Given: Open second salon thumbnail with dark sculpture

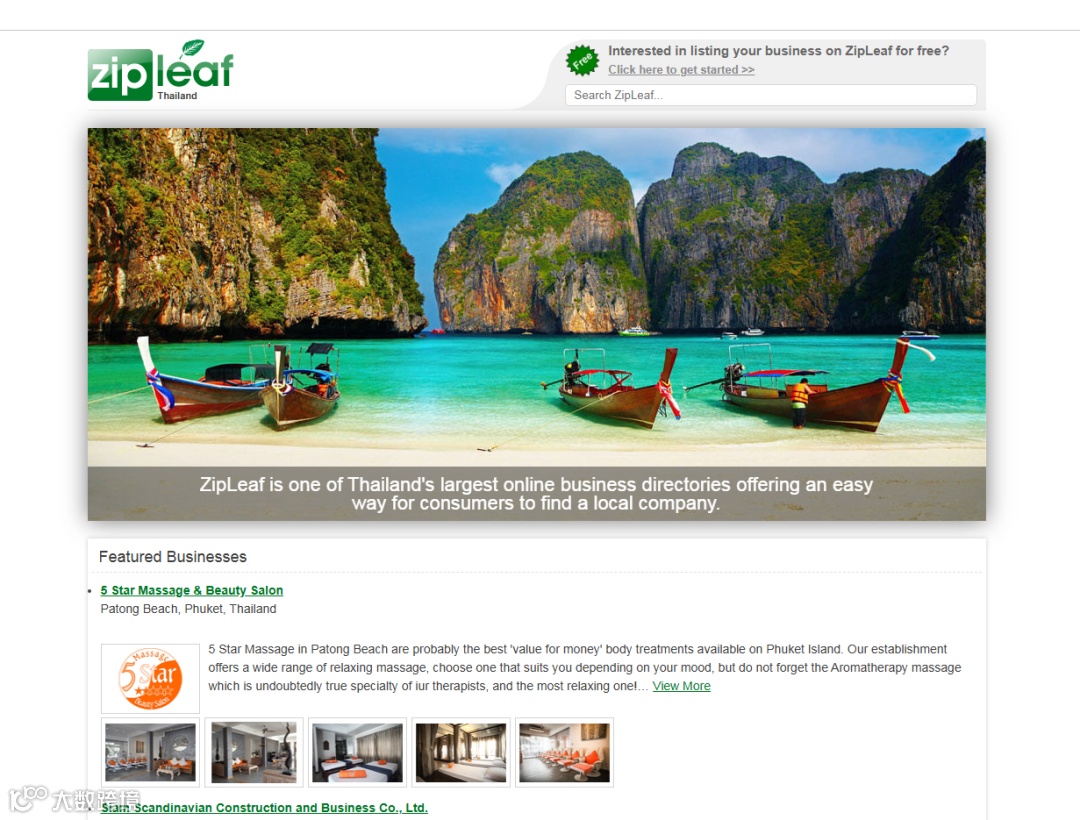Looking at the screenshot, I should coord(253,752).
